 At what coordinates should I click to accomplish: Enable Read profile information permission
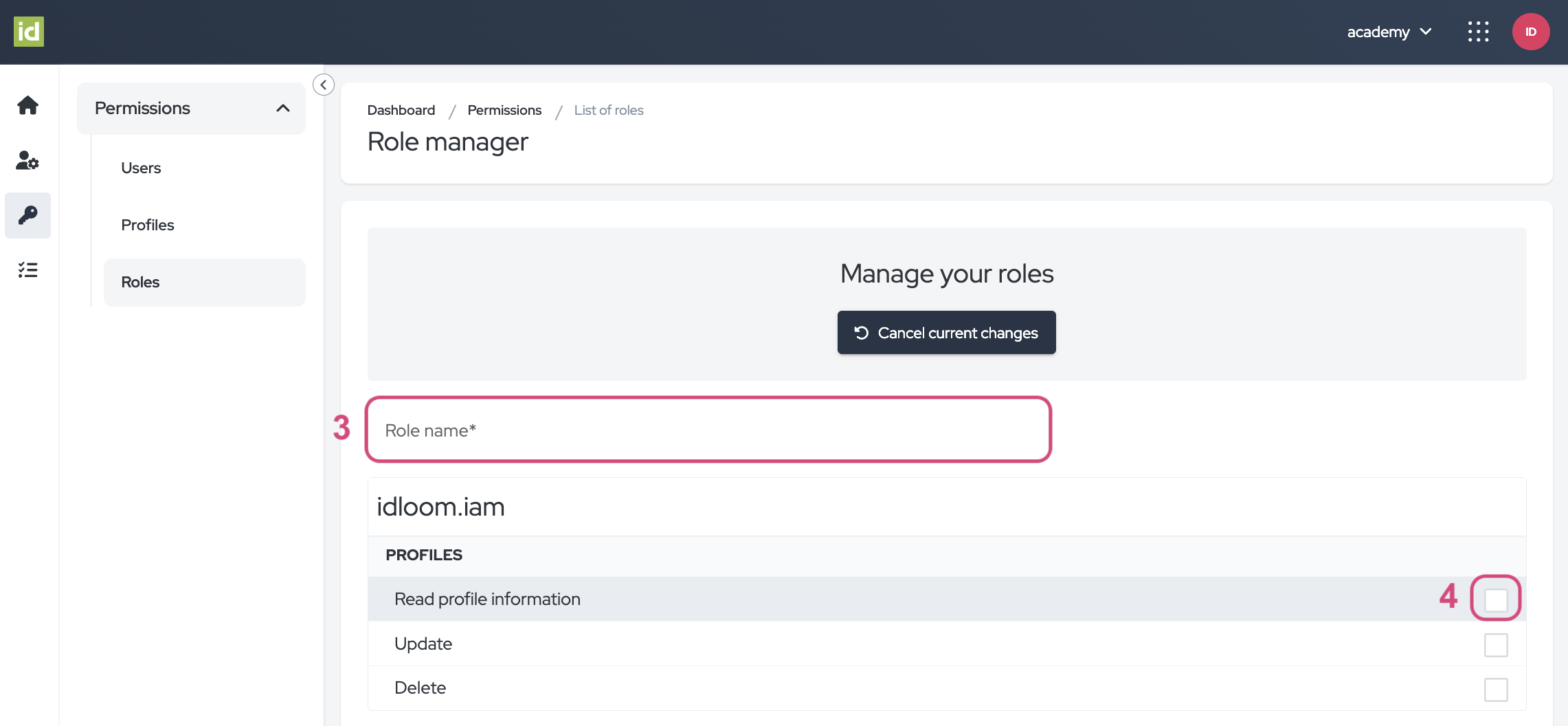(1497, 598)
